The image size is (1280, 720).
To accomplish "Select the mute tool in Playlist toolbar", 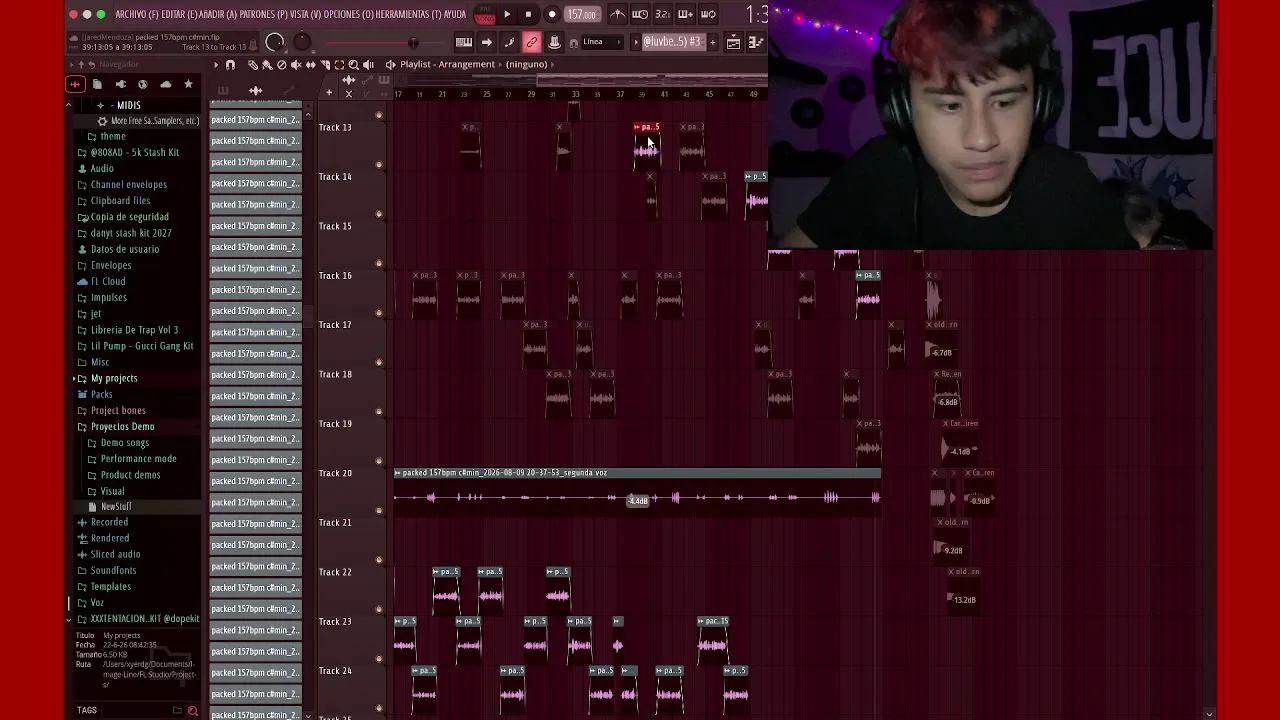I will 296,65.
